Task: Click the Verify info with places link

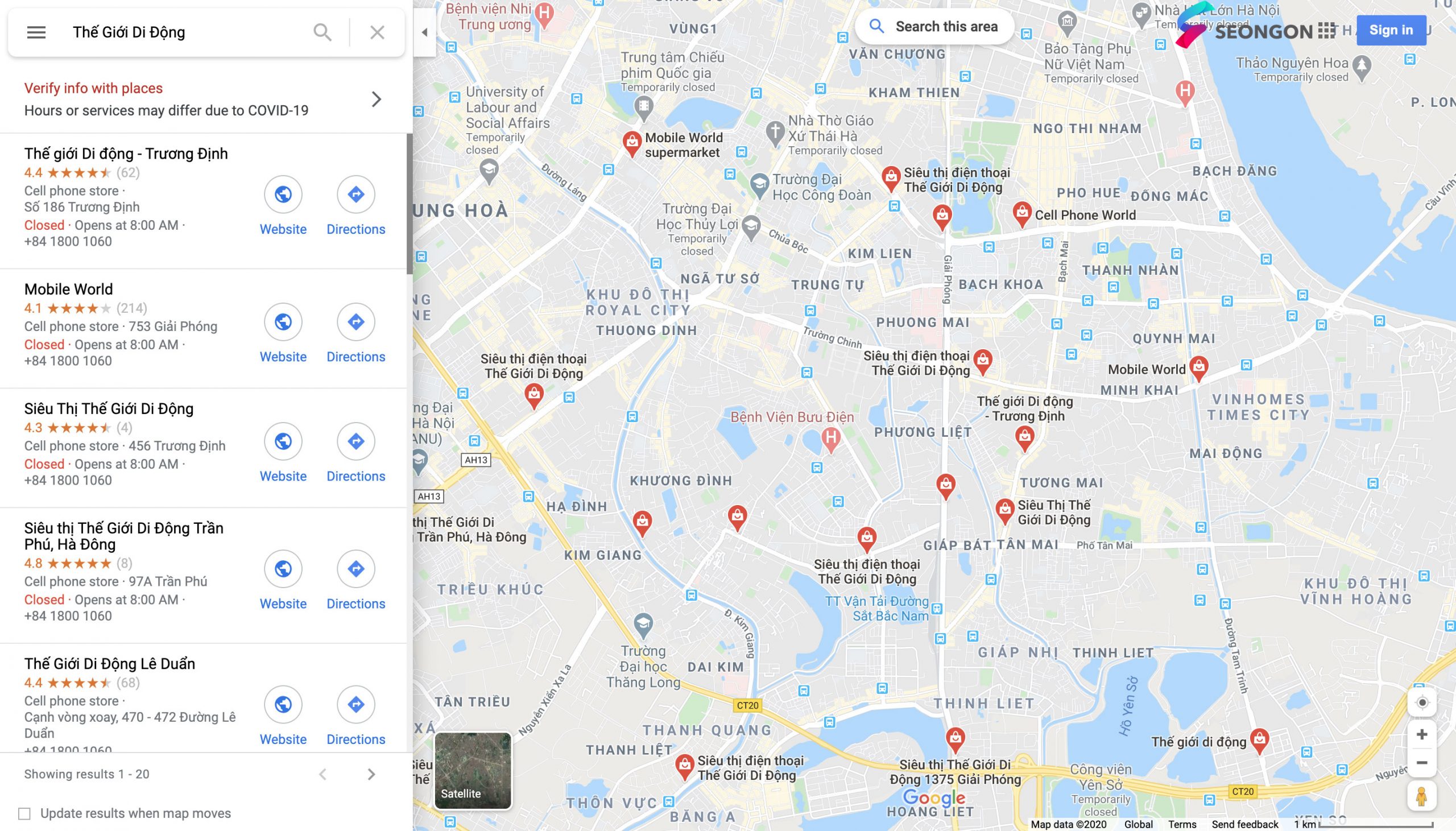Action: click(93, 88)
